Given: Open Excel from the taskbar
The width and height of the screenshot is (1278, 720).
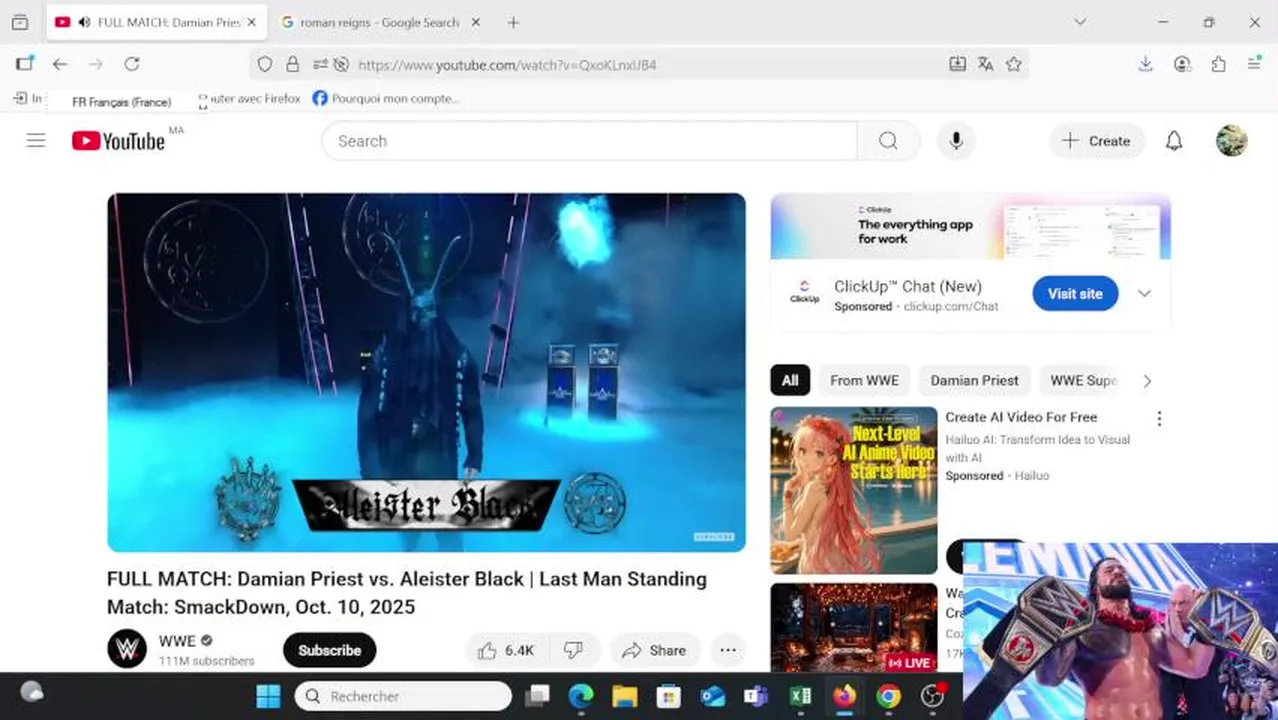Looking at the screenshot, I should pos(800,696).
